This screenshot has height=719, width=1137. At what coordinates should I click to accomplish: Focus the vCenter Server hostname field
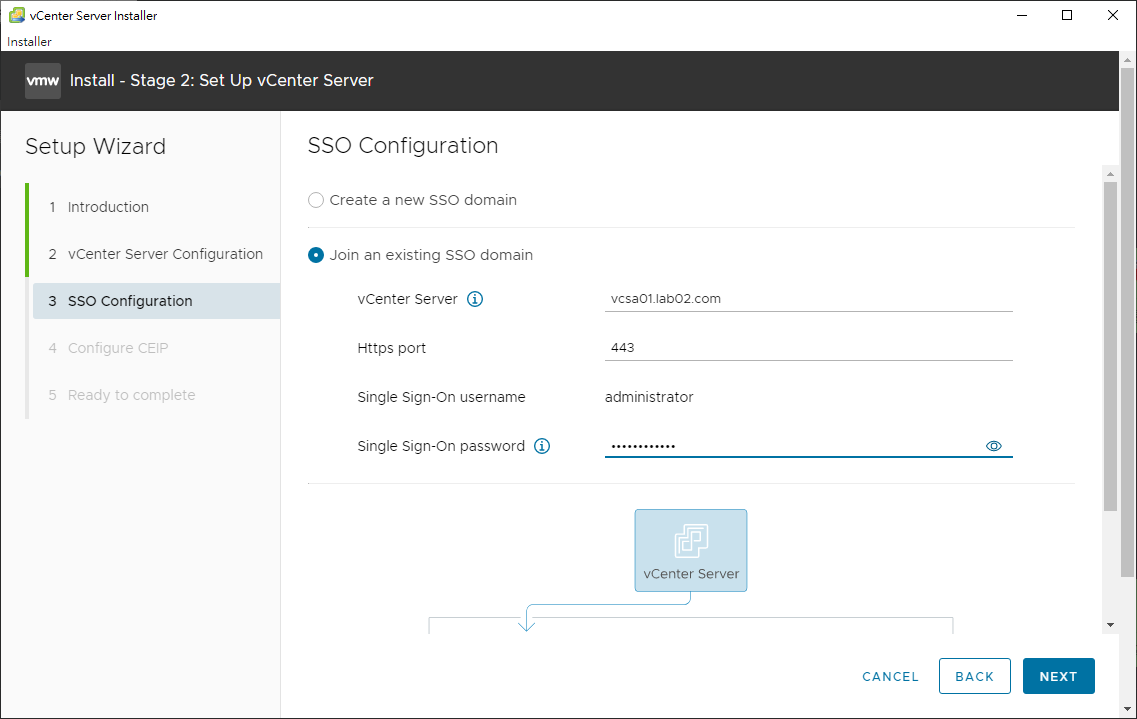coord(809,299)
